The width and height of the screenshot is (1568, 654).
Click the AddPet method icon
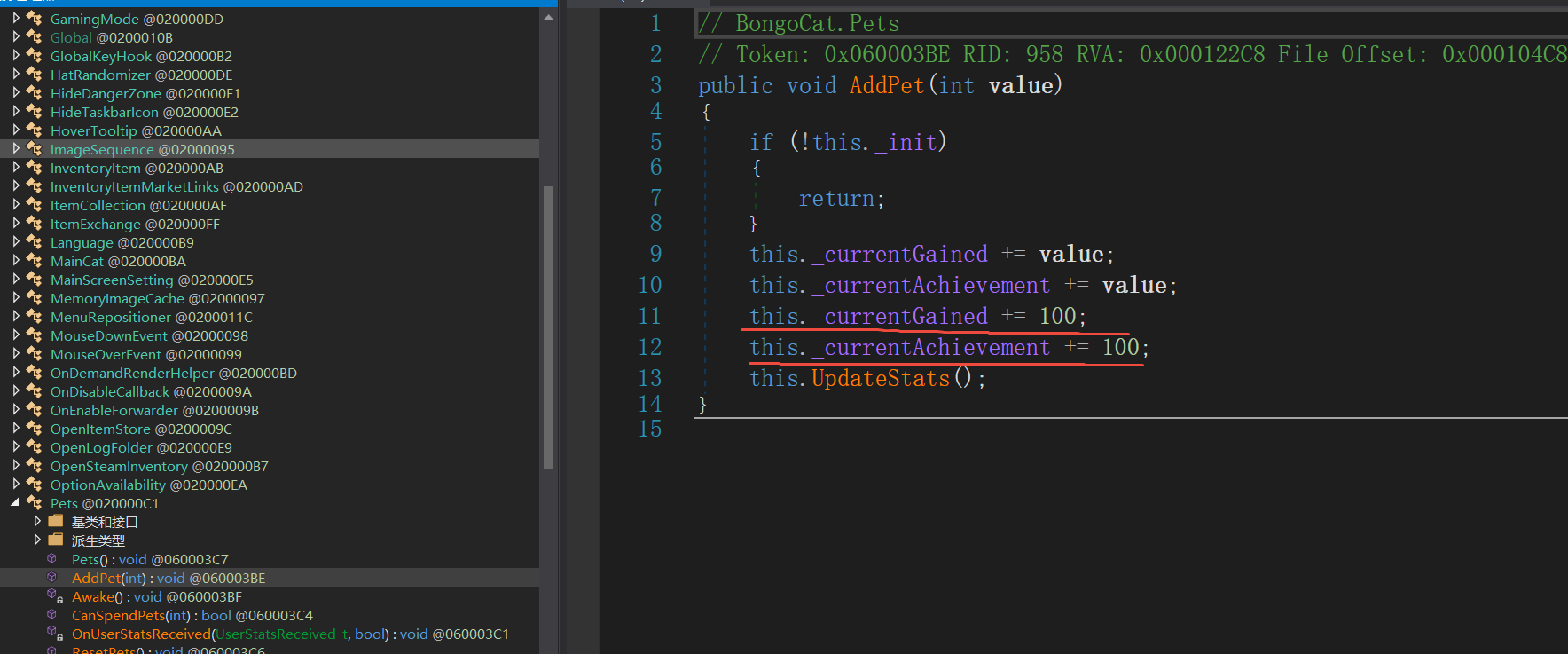(x=52, y=578)
